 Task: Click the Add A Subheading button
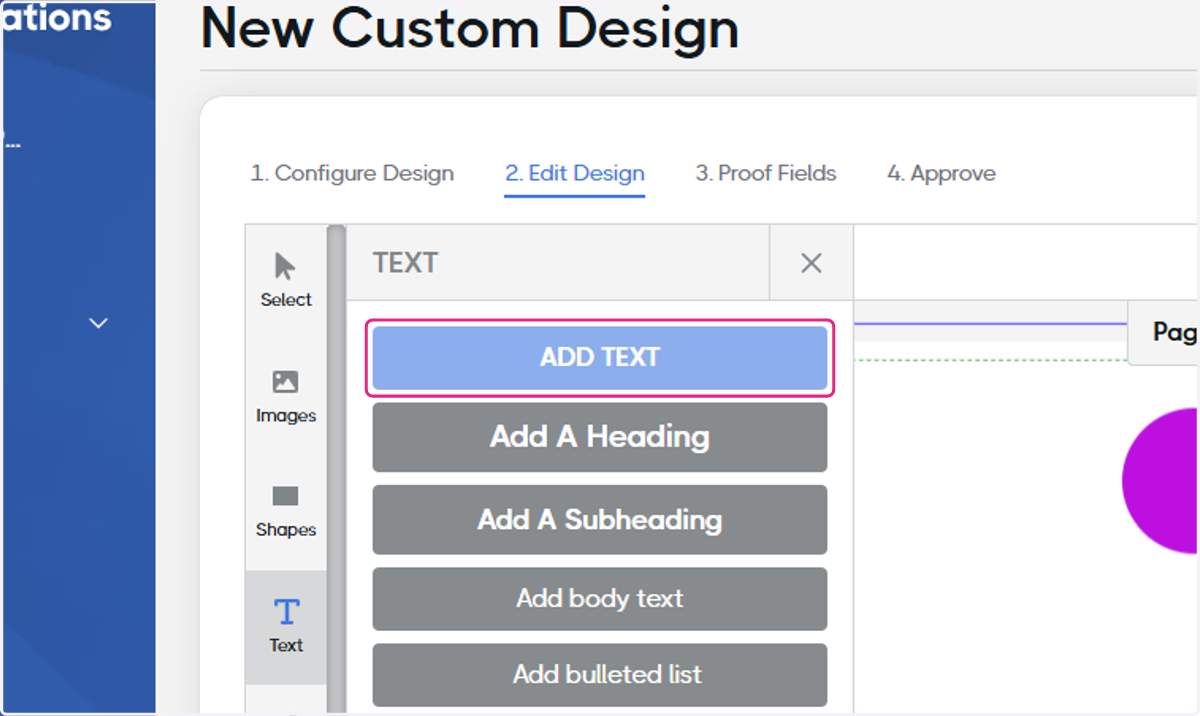pyautogui.click(x=600, y=520)
